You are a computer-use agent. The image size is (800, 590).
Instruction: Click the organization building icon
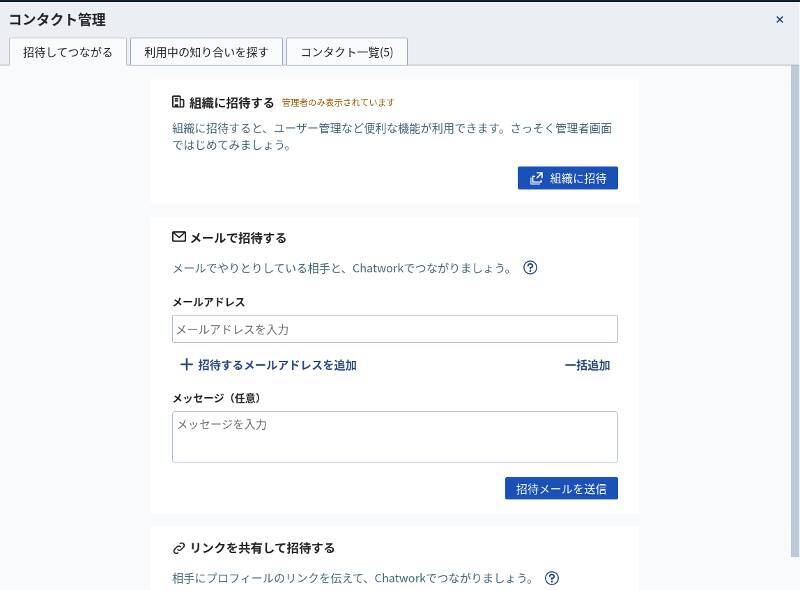click(x=178, y=102)
